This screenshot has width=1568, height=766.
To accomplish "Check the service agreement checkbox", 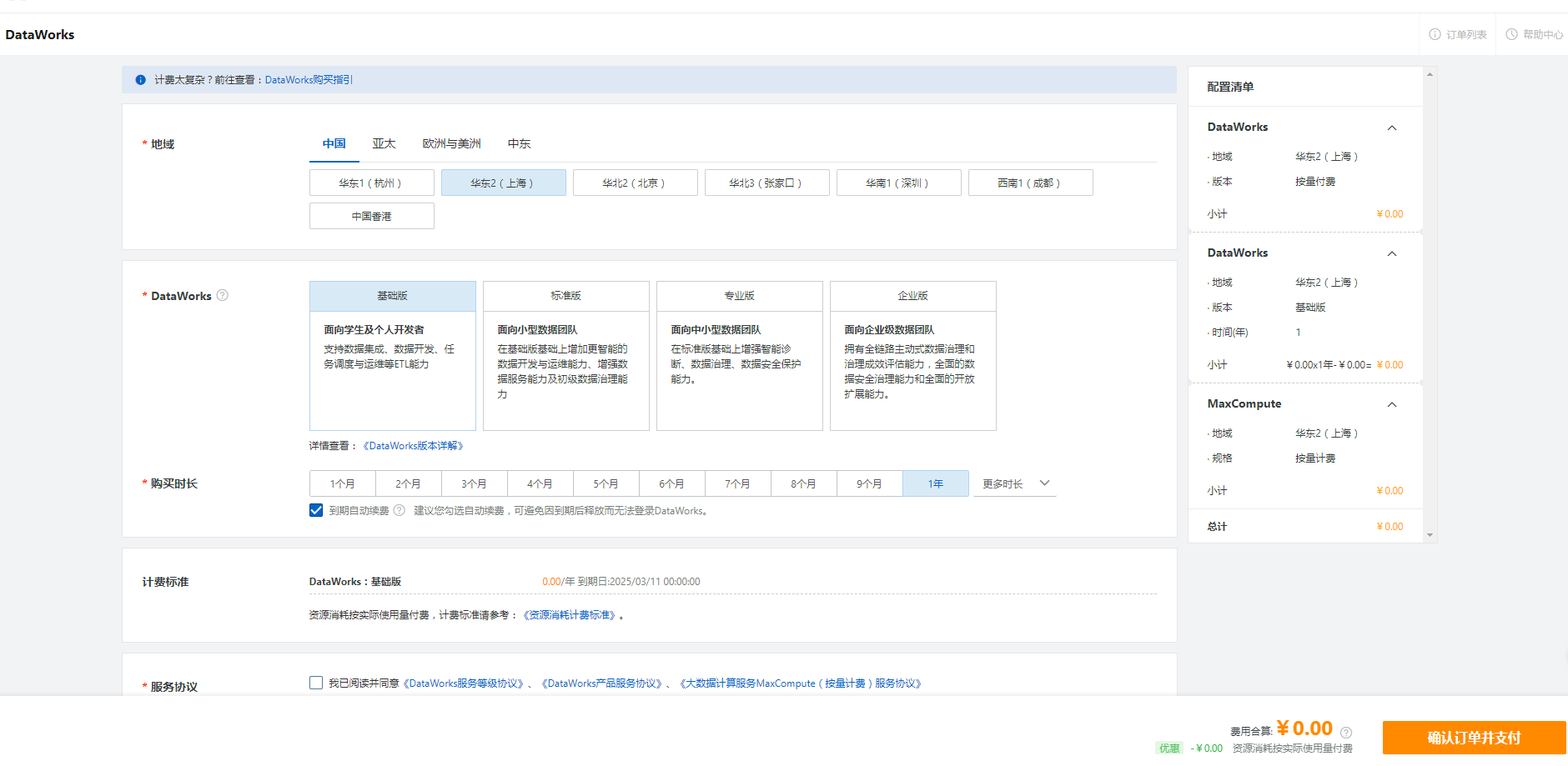I will coord(316,683).
